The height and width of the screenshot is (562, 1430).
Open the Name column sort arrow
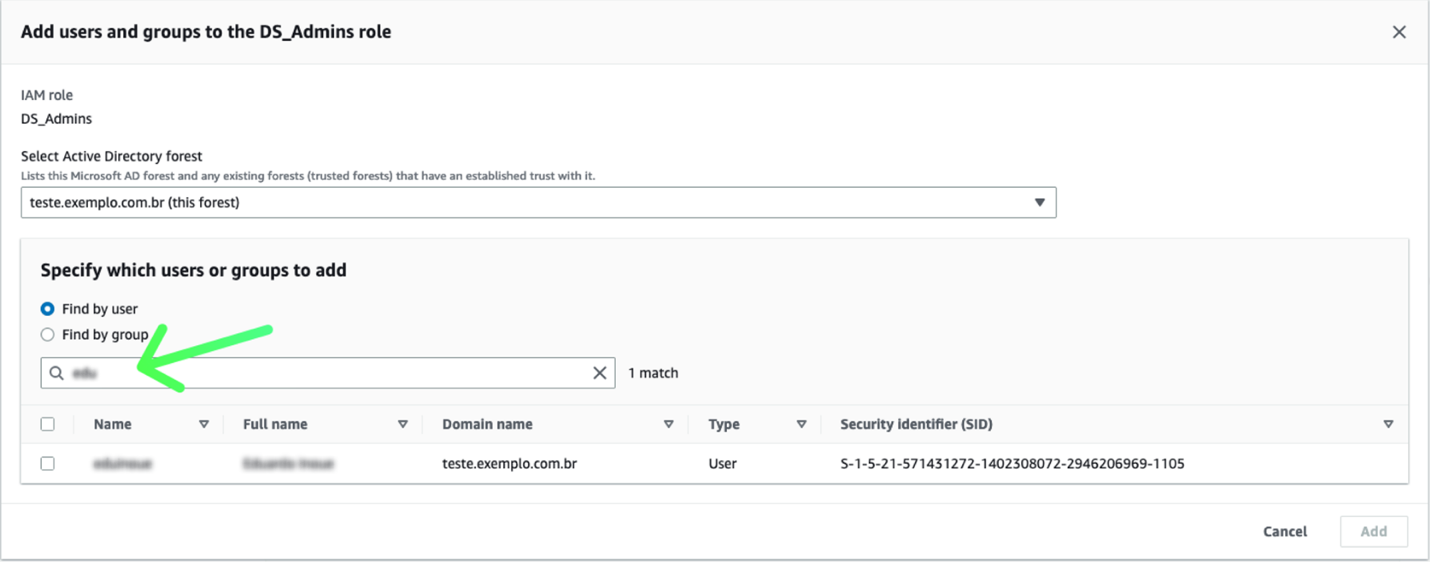tap(204, 424)
